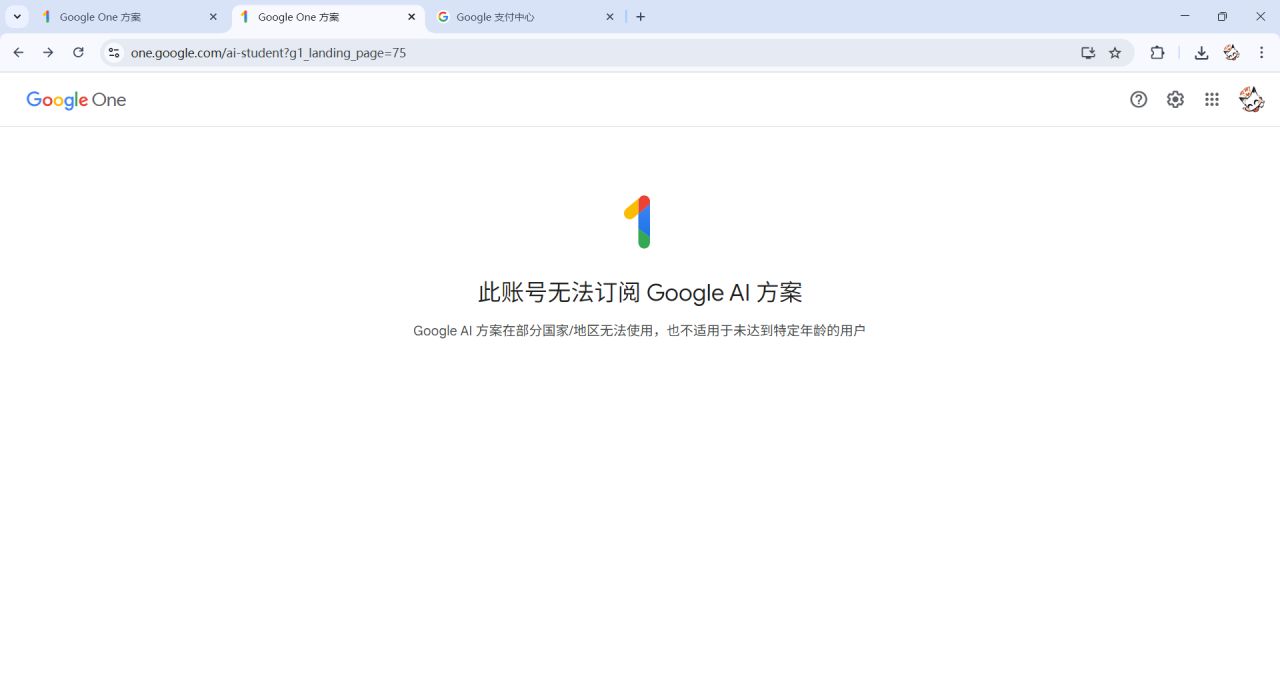Close the Google 支付中心 tab
Viewport: 1280px width, 680px height.
[x=610, y=17]
